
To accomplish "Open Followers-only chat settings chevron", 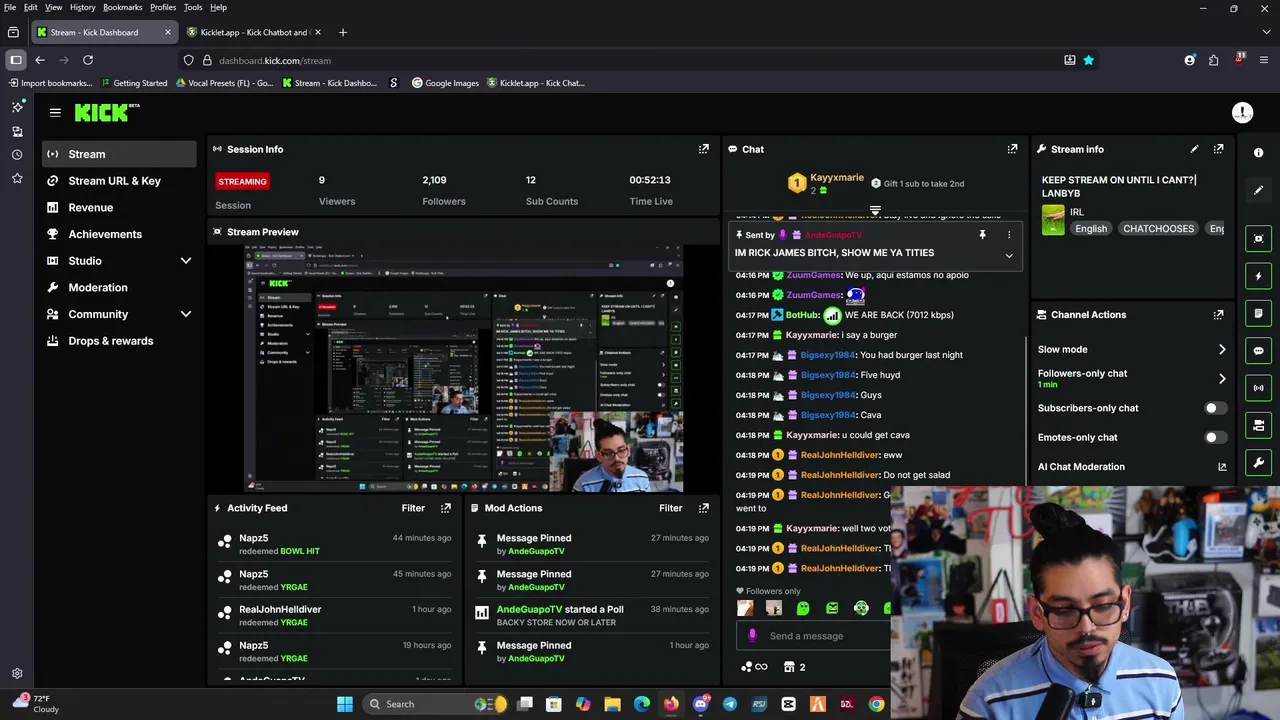I will [1222, 379].
